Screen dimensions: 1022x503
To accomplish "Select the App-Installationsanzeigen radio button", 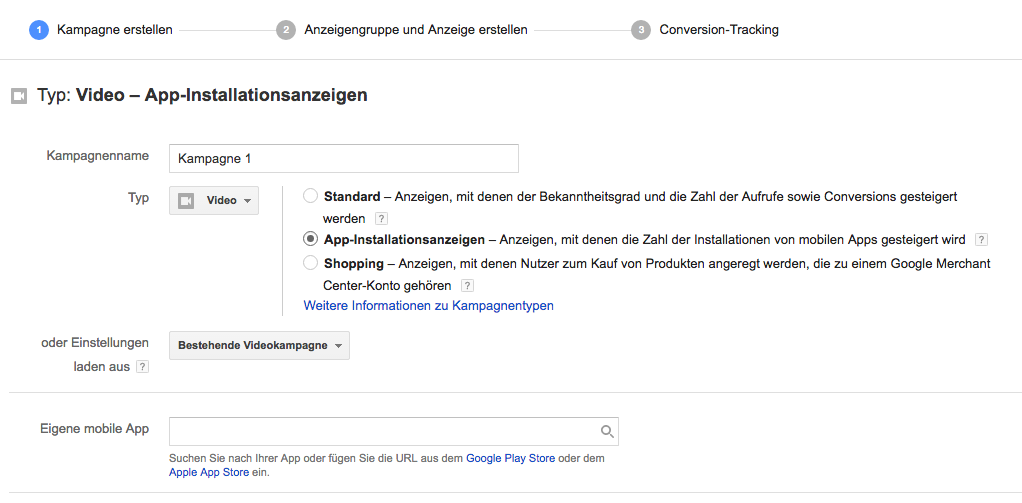I will 310,239.
